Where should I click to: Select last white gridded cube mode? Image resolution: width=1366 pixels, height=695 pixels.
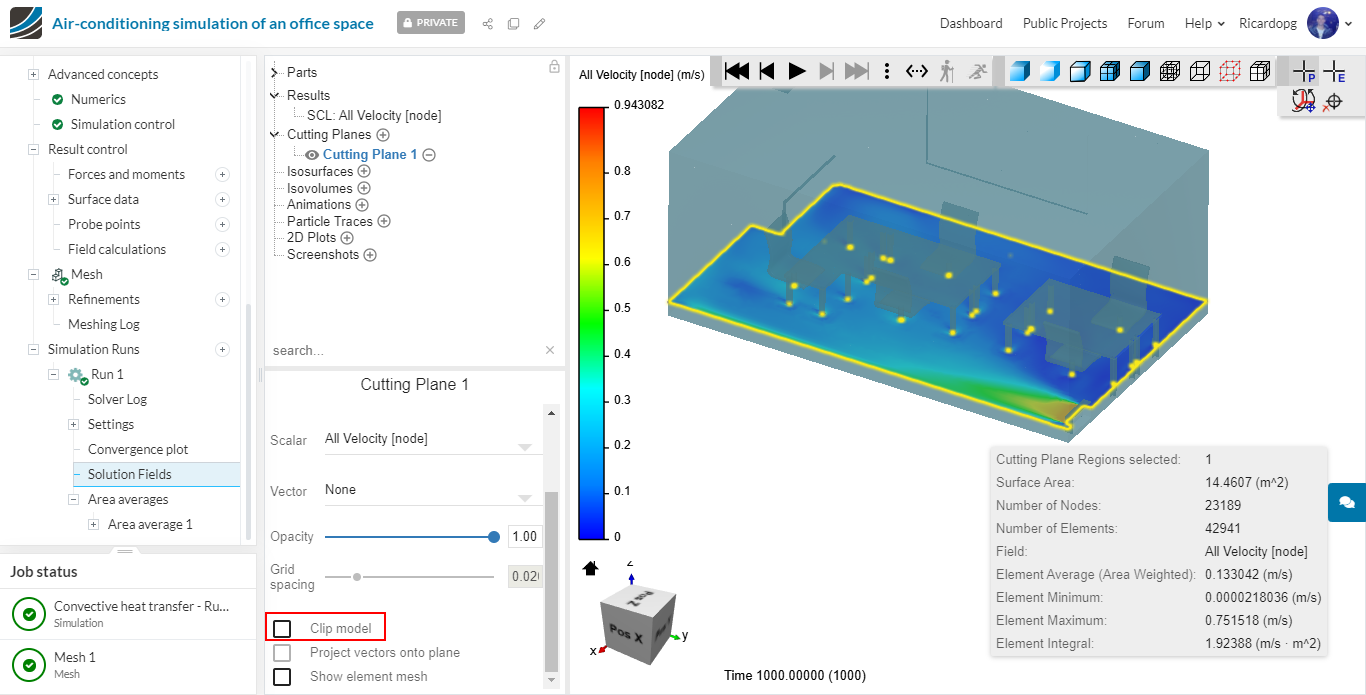tap(1260, 71)
